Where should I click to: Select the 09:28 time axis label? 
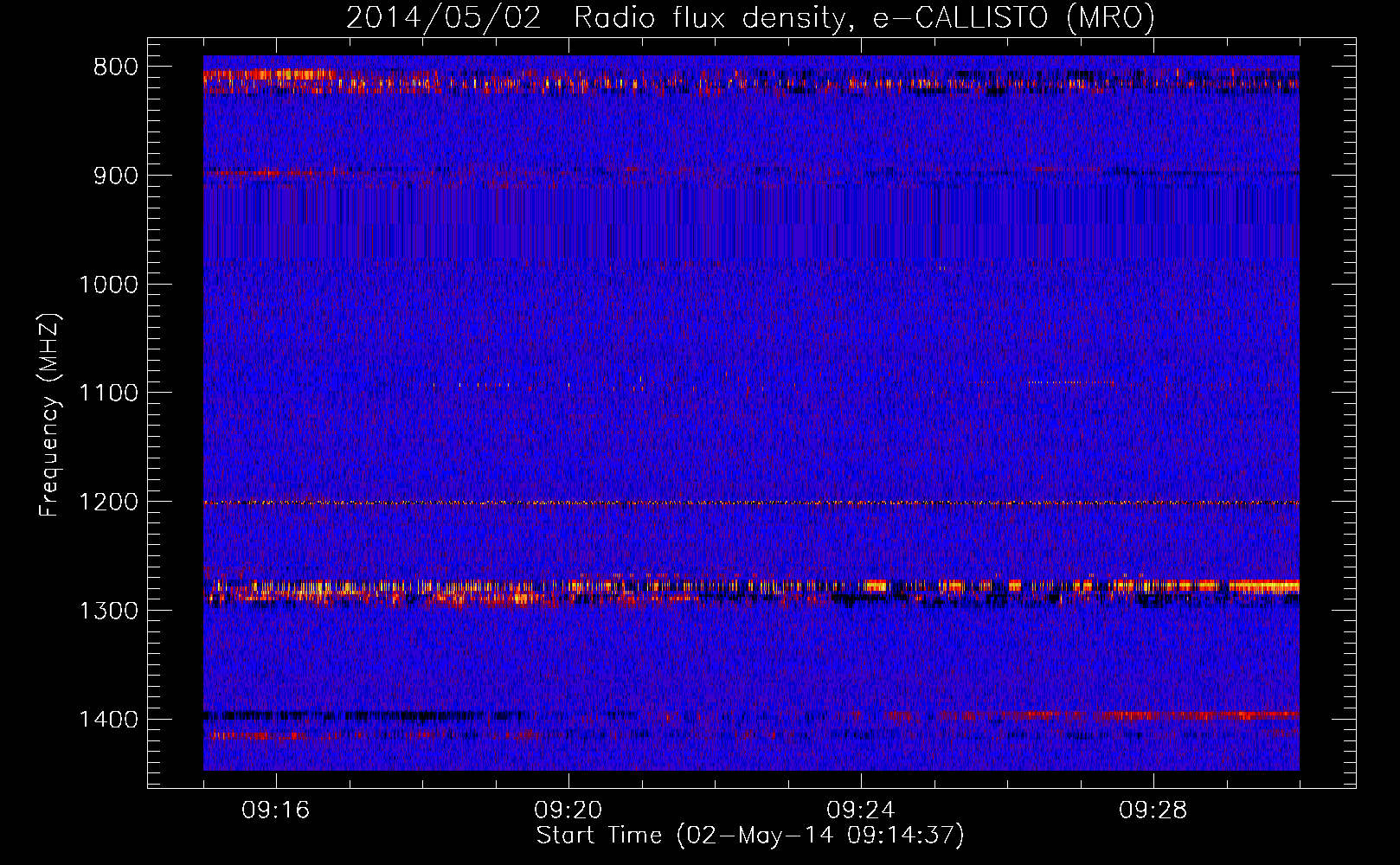1153,811
